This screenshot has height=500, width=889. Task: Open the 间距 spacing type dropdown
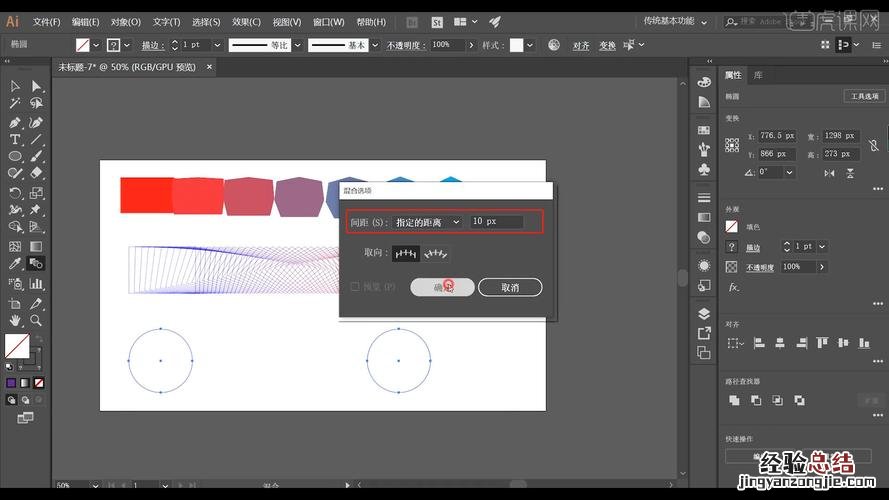(x=427, y=221)
